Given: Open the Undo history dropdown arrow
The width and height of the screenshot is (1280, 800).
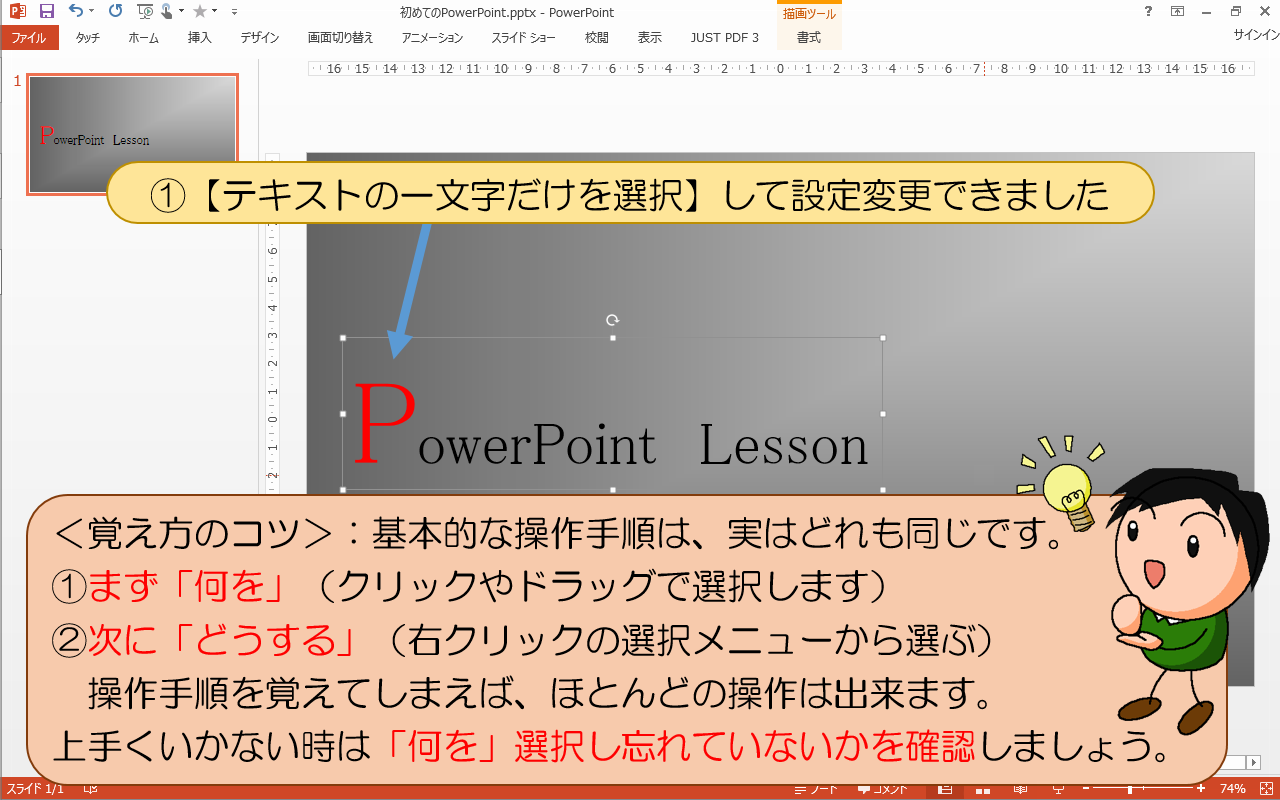Looking at the screenshot, I should (91, 12).
